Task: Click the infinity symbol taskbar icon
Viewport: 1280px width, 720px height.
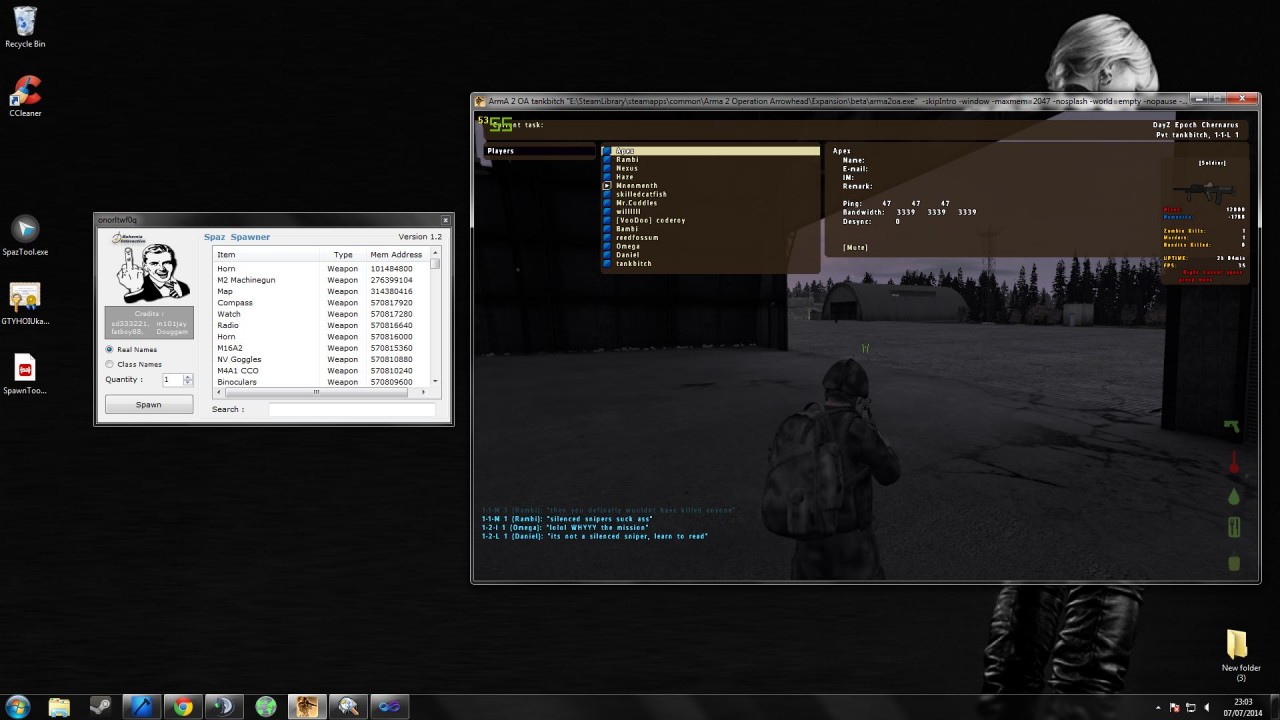Action: pyautogui.click(x=388, y=707)
